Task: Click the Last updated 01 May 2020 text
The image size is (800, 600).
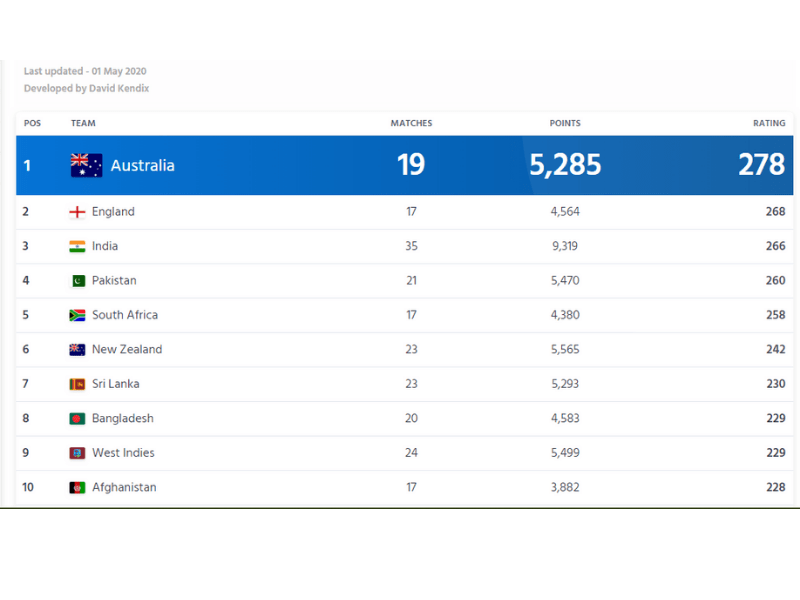Action: coord(85,71)
